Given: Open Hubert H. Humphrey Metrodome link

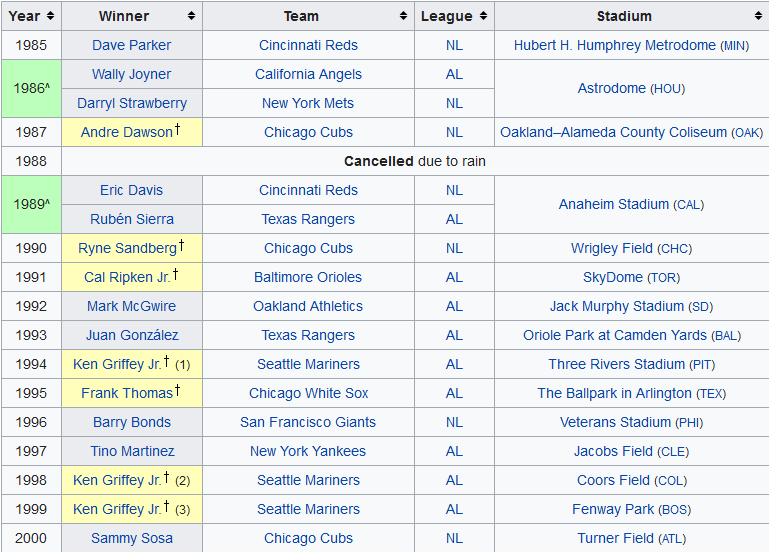Looking at the screenshot, I should pyautogui.click(x=614, y=45).
